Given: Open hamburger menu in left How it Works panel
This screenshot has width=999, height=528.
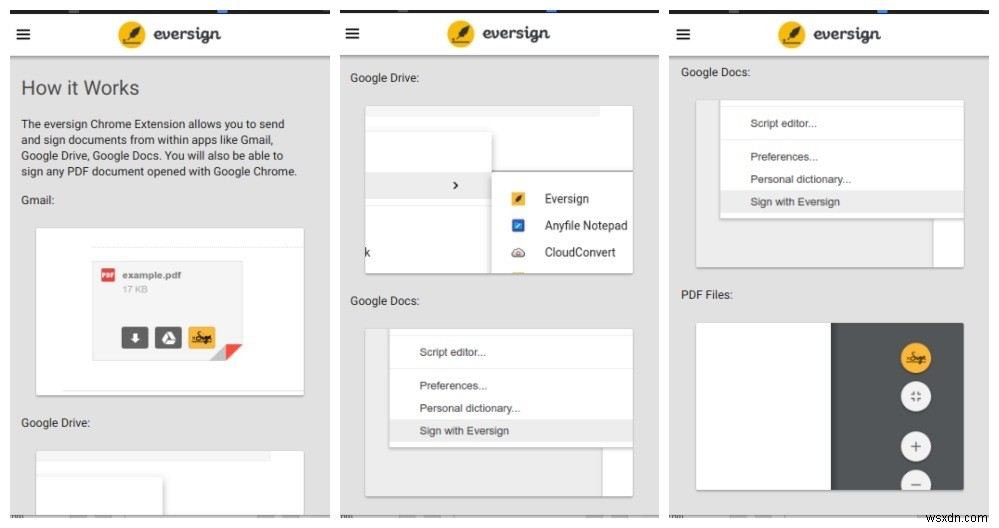Looking at the screenshot, I should pos(24,34).
